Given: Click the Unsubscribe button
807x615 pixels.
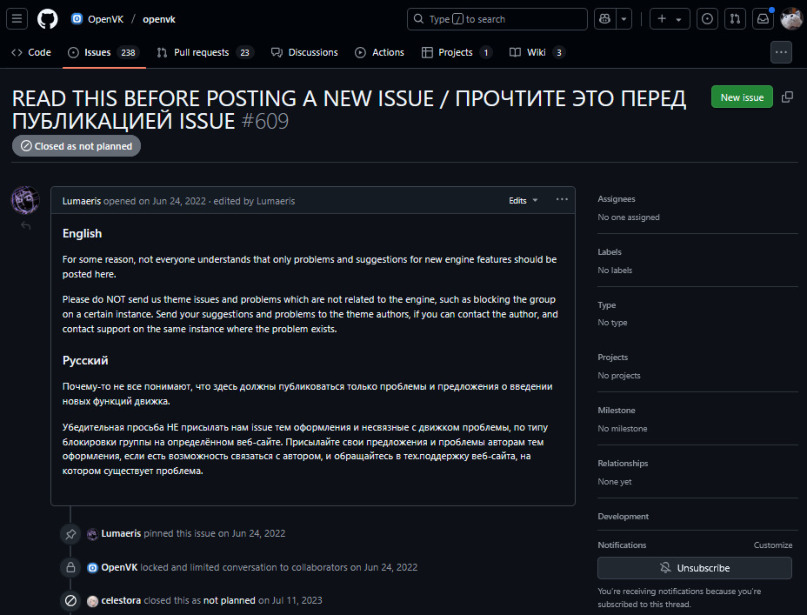Looking at the screenshot, I should (x=694, y=568).
